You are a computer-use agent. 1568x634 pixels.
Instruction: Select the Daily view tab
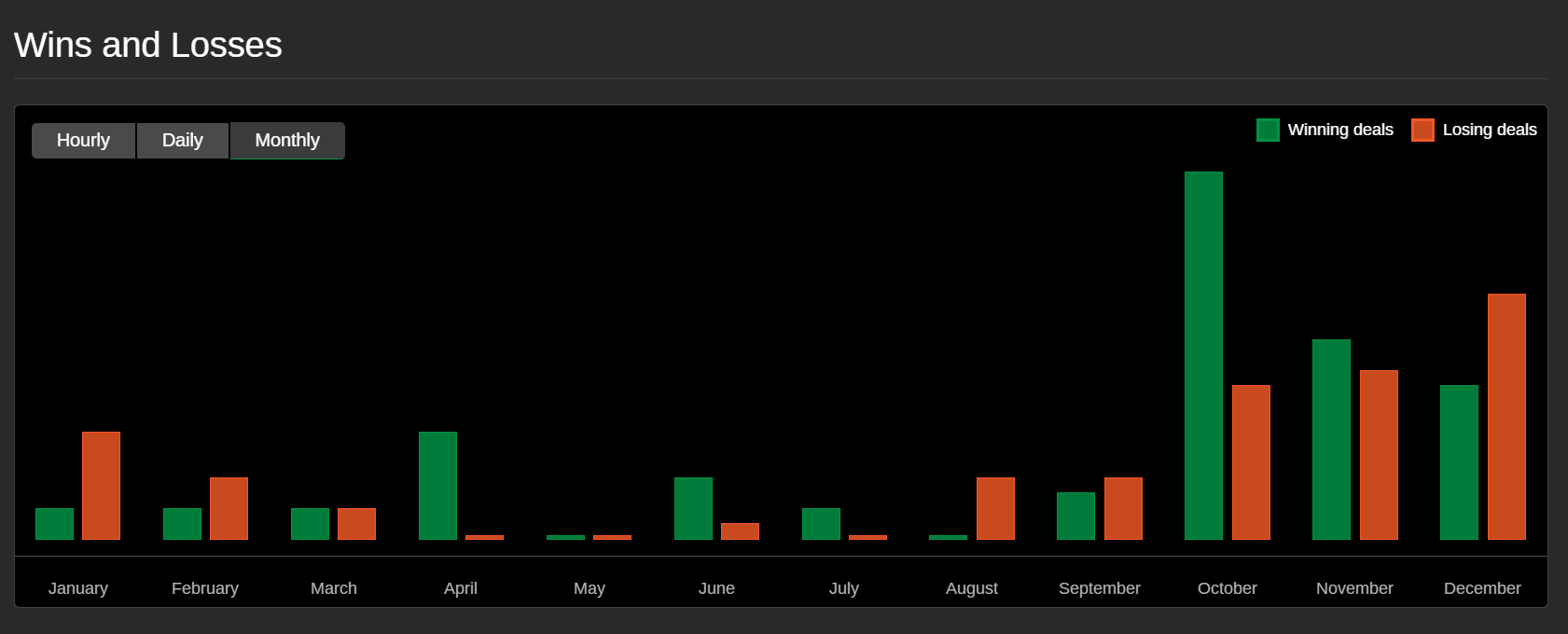coord(182,141)
